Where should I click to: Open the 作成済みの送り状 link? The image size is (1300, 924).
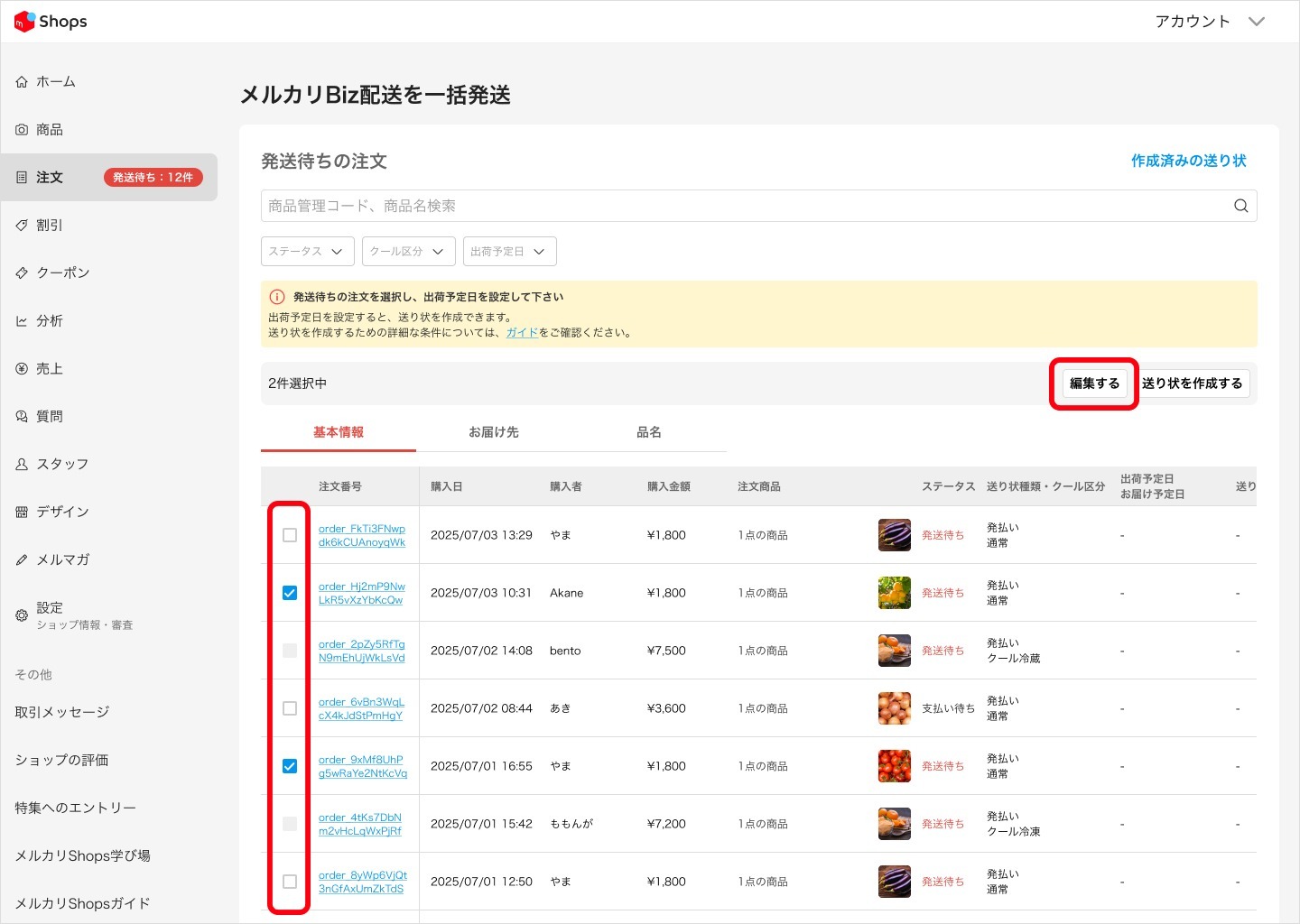click(1189, 161)
